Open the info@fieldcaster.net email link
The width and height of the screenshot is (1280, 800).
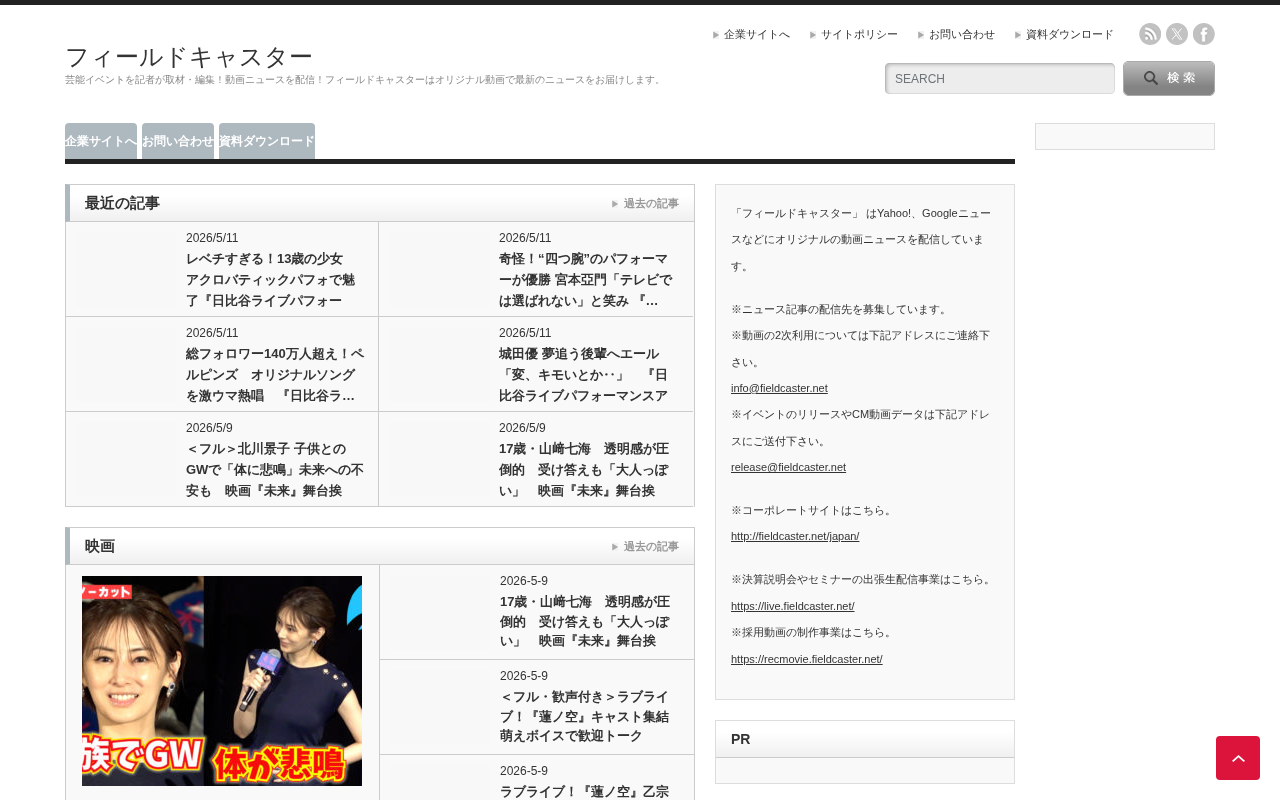click(x=779, y=388)
